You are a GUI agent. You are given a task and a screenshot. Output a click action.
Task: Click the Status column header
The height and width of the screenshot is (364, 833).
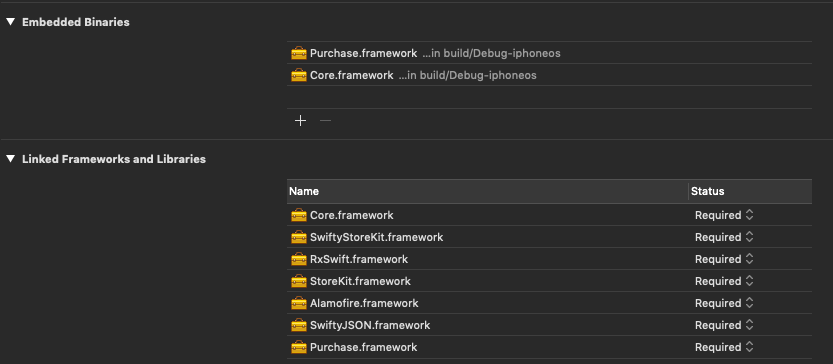(x=750, y=191)
